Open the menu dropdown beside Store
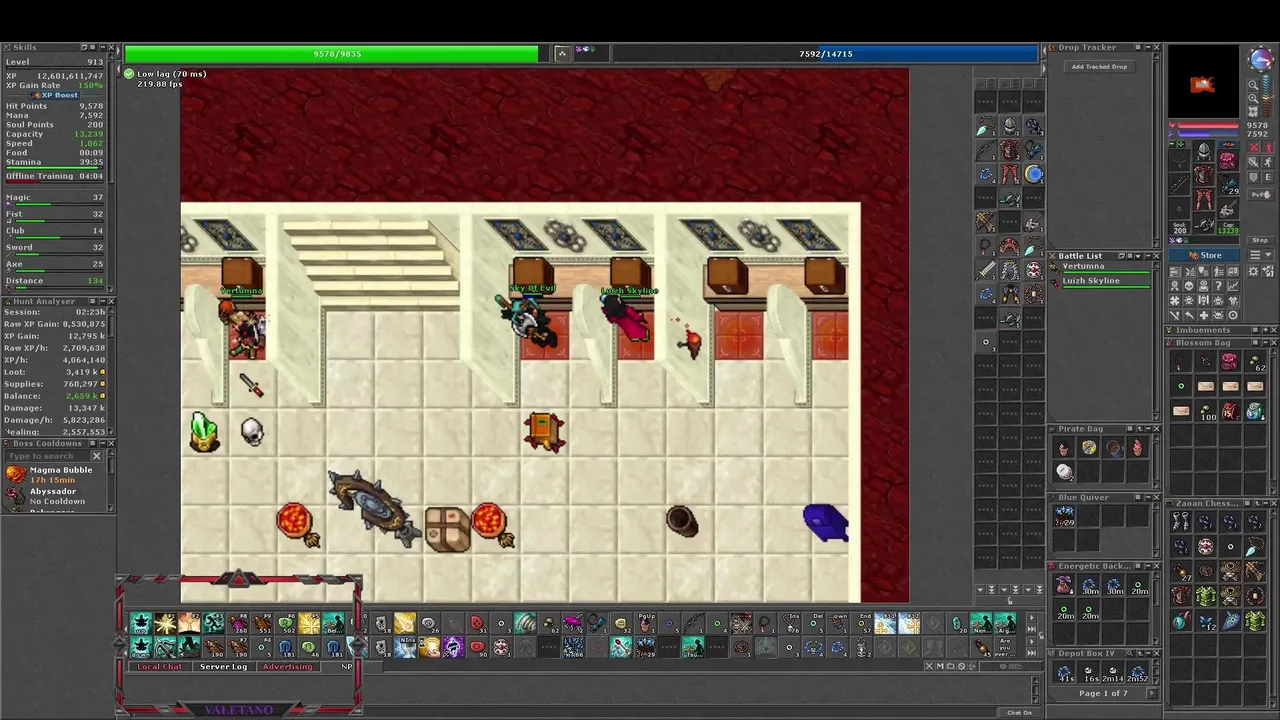Image resolution: width=1280 pixels, height=720 pixels. (1260, 255)
